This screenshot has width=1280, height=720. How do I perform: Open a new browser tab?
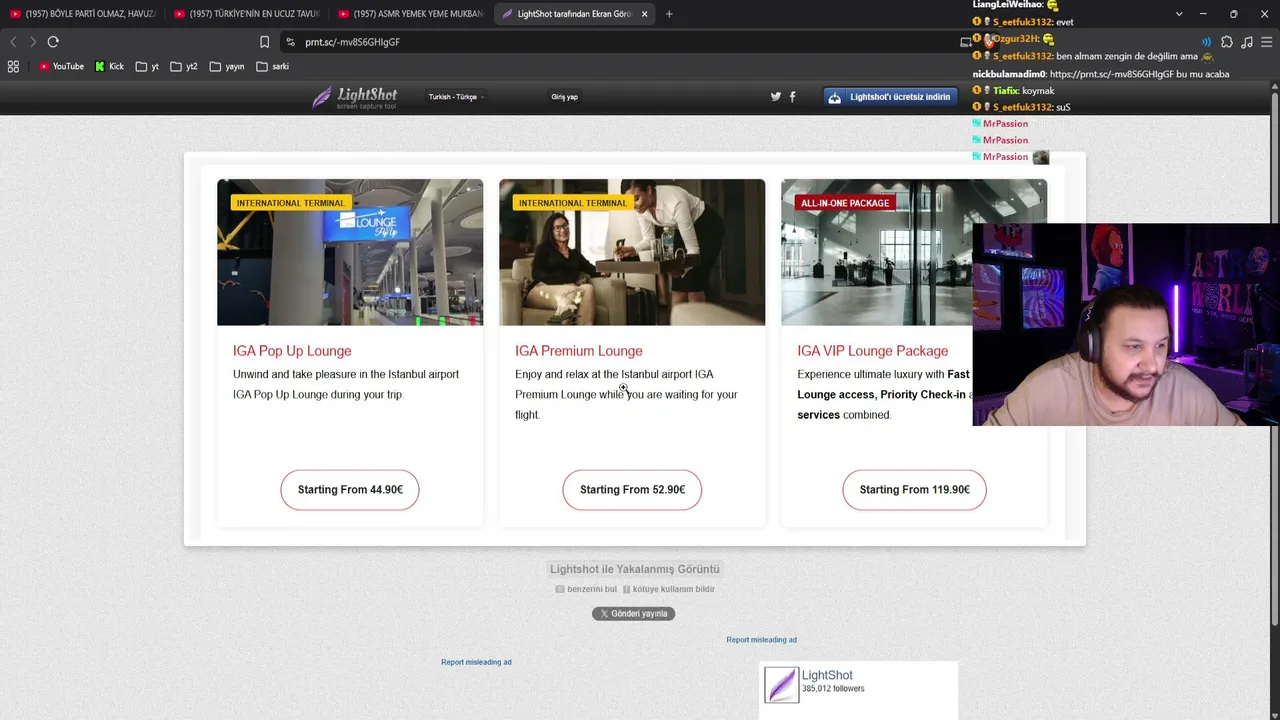point(669,14)
